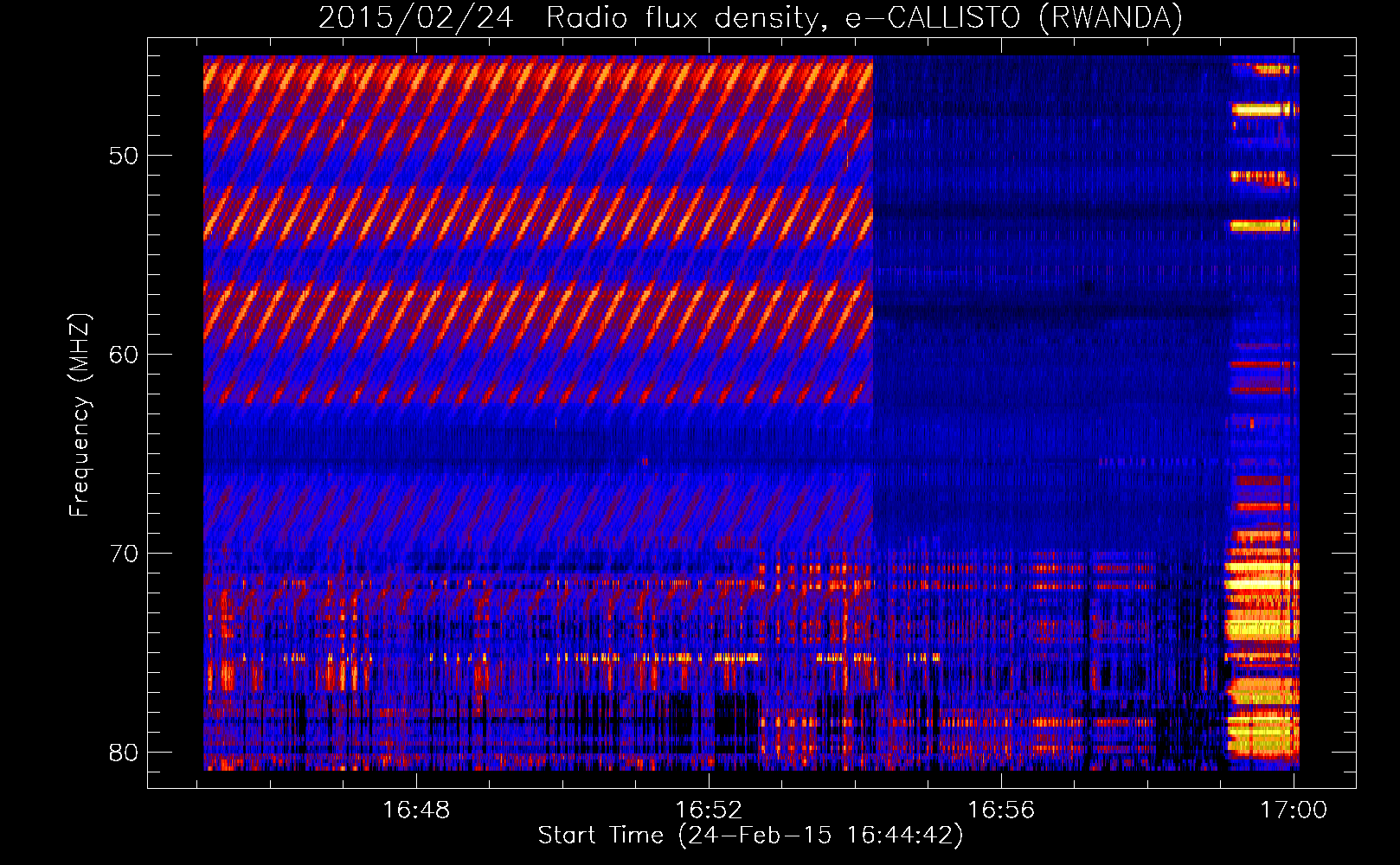Select the '50' frequency tick label
The height and width of the screenshot is (865, 1400).
124,157
